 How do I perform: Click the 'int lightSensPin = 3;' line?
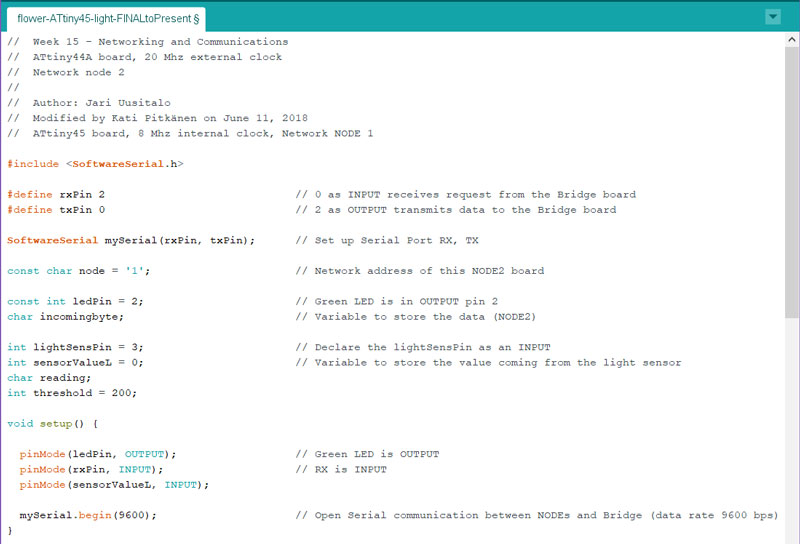(x=76, y=348)
